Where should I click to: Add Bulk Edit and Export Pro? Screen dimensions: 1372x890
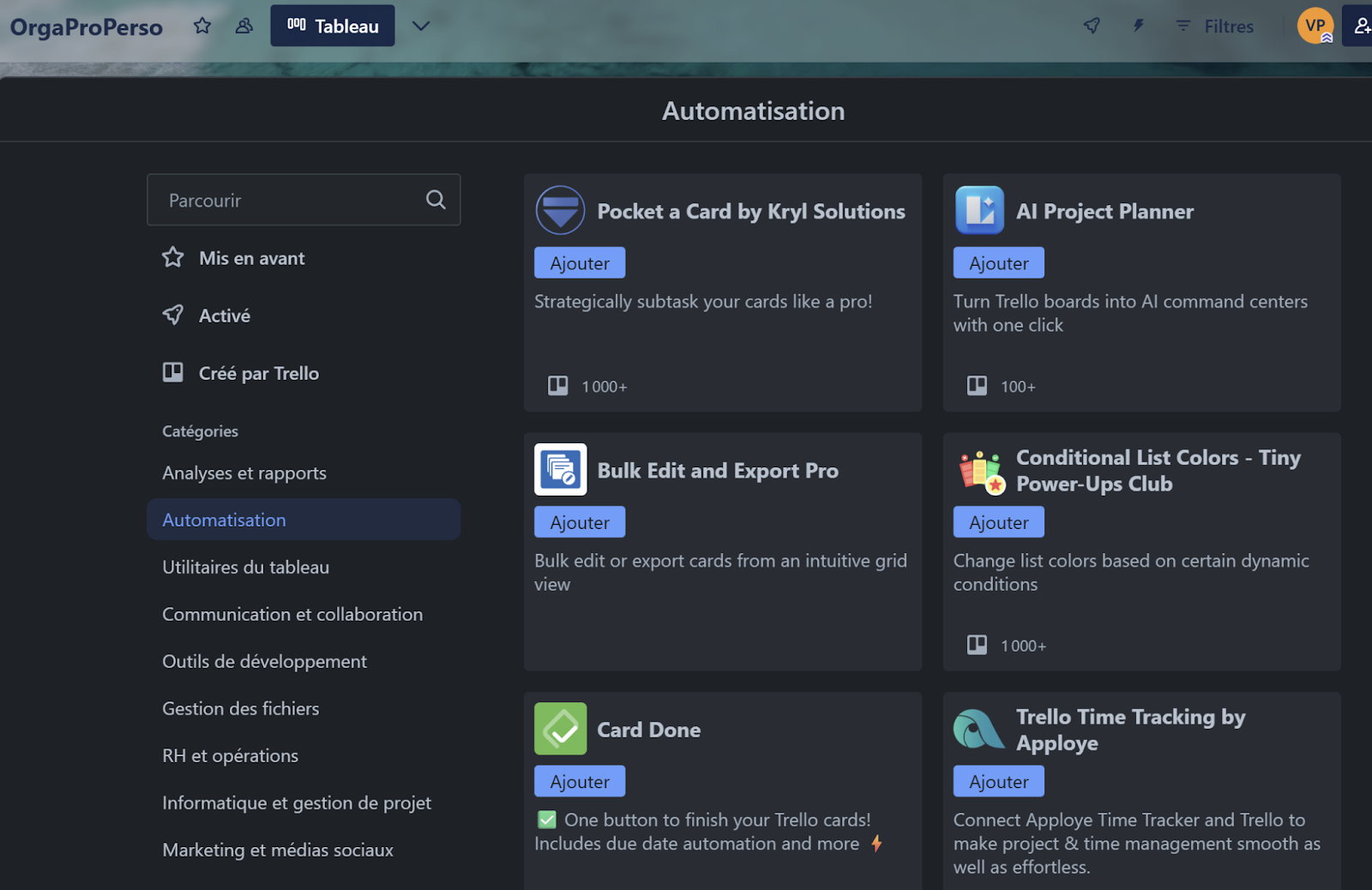580,522
